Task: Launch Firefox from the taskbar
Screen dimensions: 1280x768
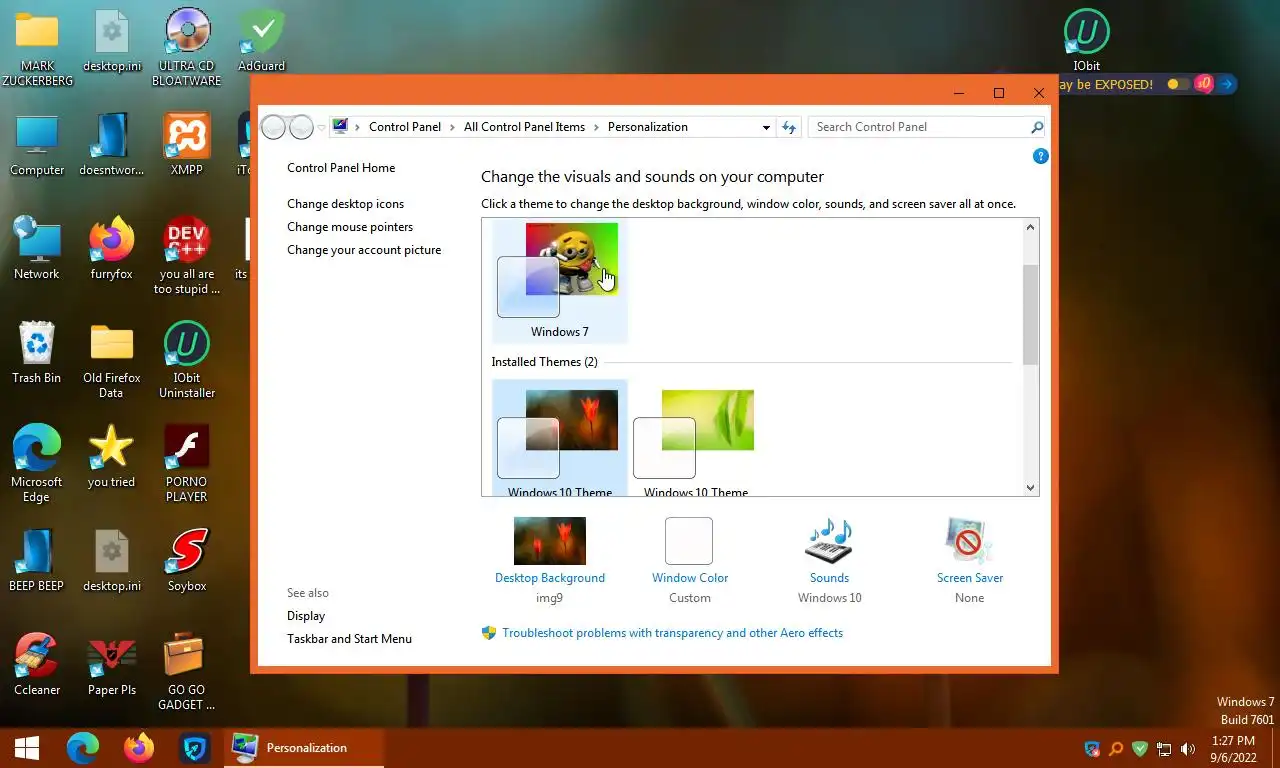Action: pos(139,748)
